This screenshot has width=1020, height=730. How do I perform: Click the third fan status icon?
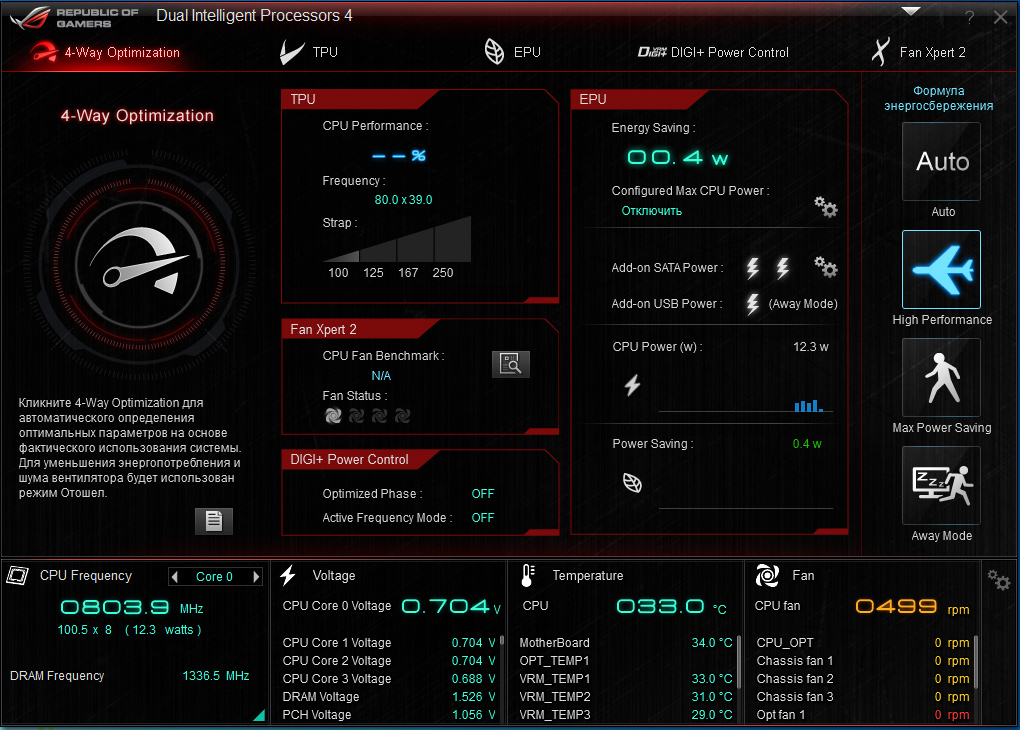pos(379,416)
